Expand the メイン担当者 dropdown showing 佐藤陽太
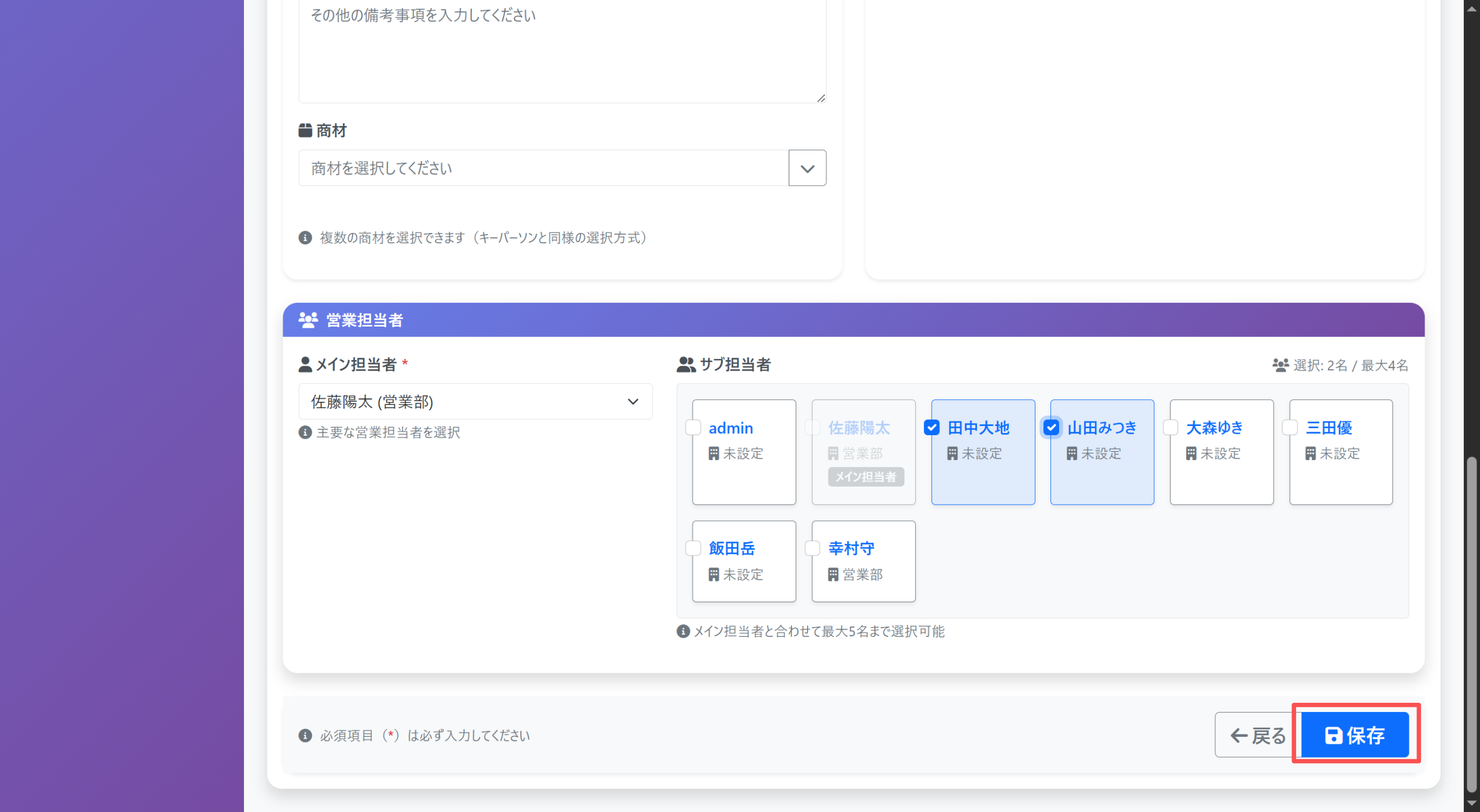 [x=475, y=401]
